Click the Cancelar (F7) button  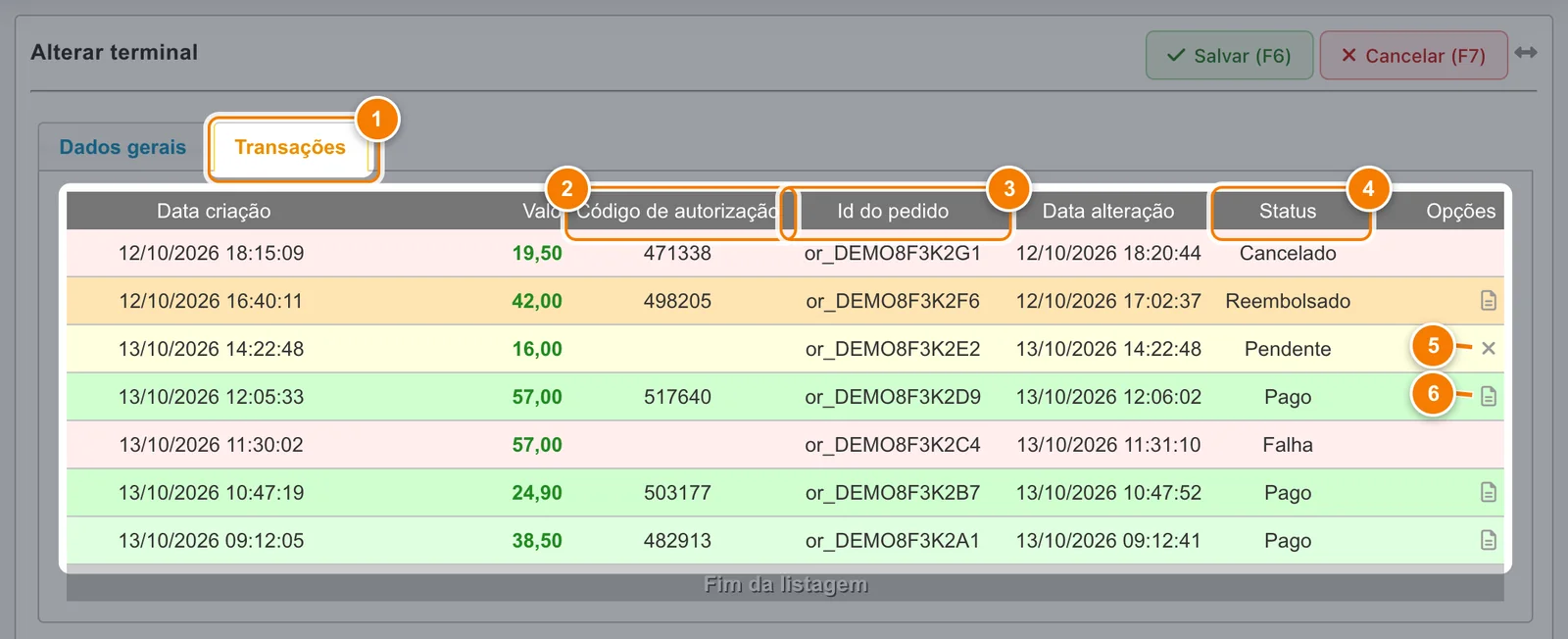[1413, 56]
